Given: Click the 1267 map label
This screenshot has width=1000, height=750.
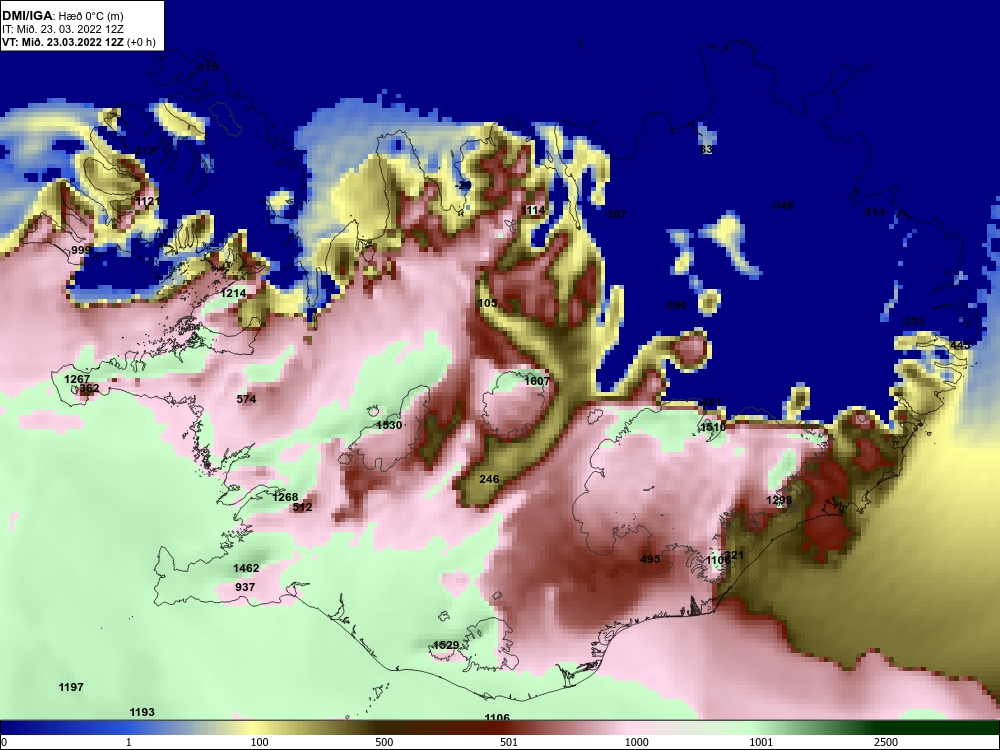Looking at the screenshot, I should point(77,379).
